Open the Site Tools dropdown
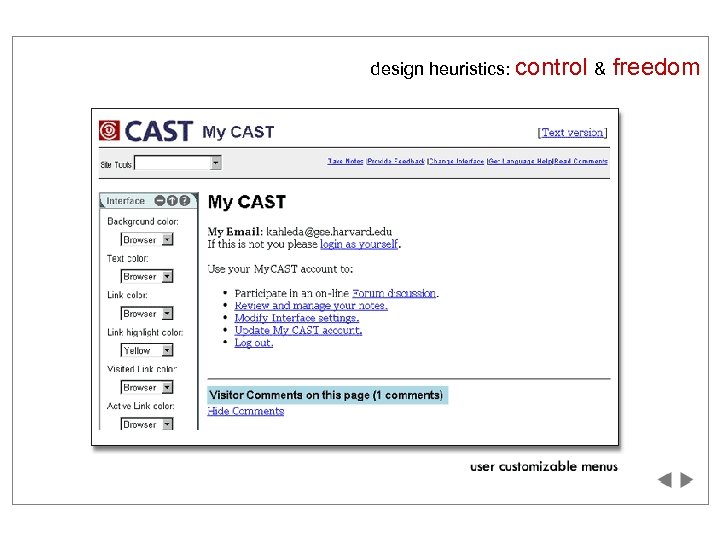The image size is (720, 540). (x=178, y=163)
